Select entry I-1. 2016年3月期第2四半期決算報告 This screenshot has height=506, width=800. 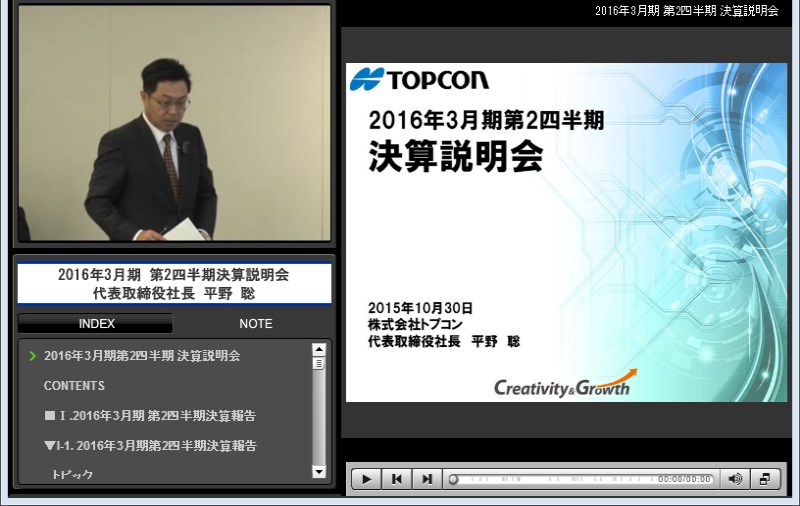tap(151, 446)
